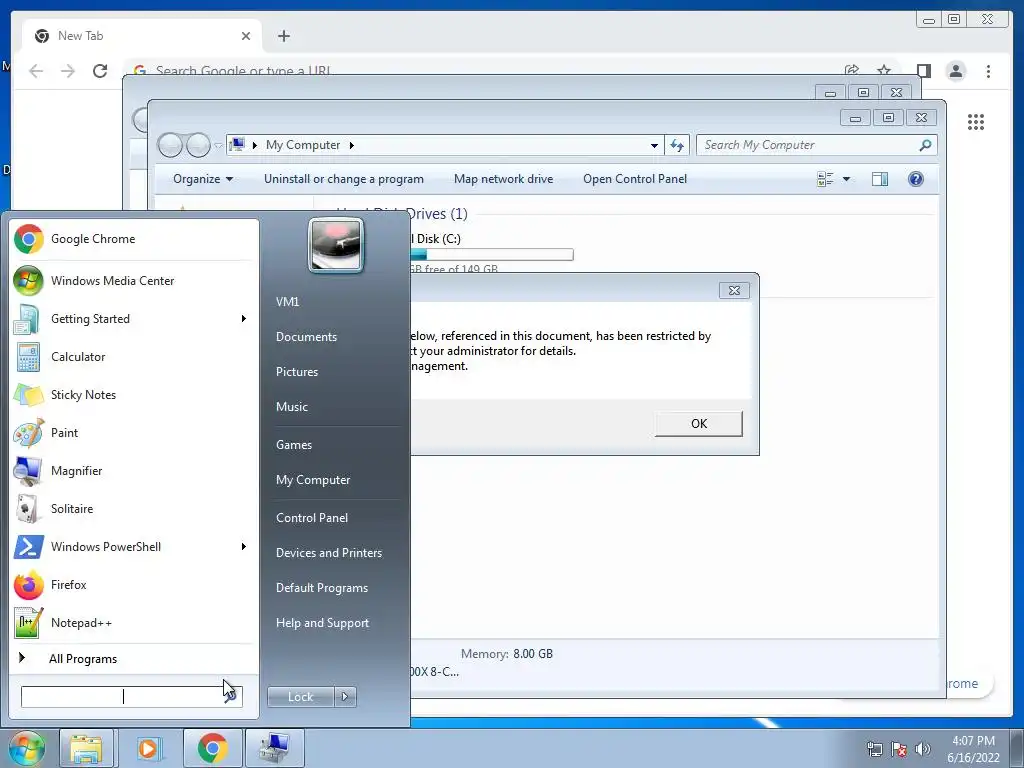1024x768 pixels.
Task: Bookmark this page with star icon
Action: 884,70
